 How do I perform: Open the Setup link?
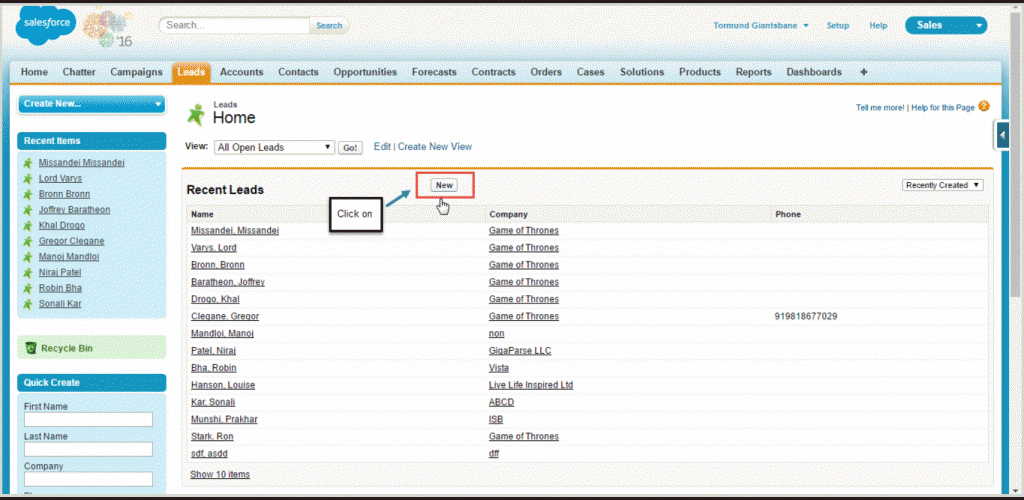point(838,25)
